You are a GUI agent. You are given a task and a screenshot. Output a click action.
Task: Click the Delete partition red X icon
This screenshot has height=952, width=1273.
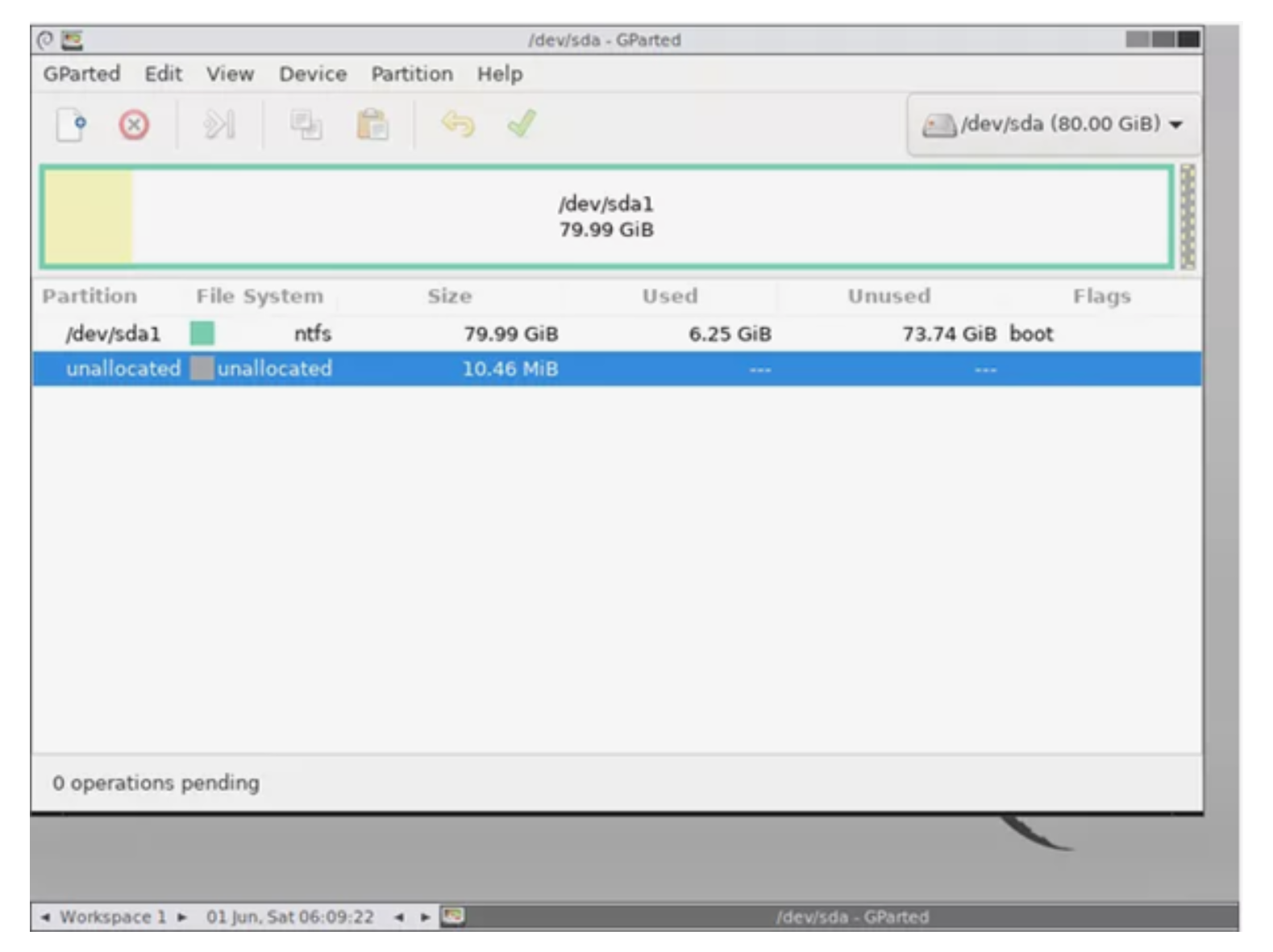click(134, 125)
